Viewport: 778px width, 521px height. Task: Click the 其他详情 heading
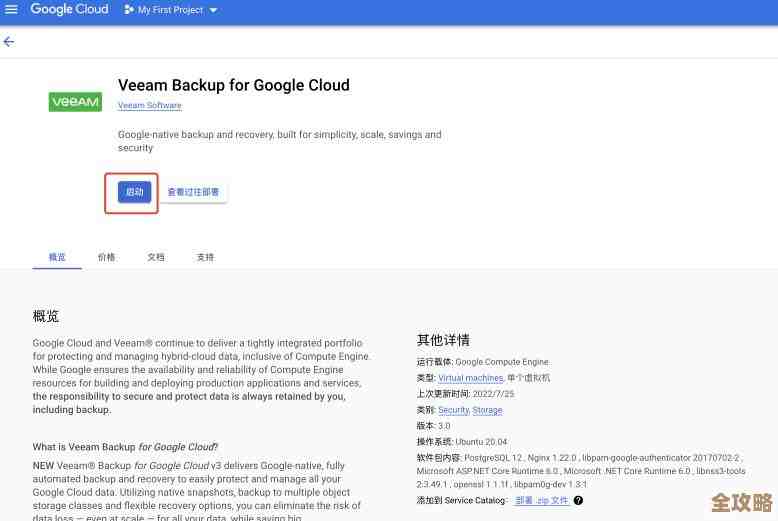443,340
